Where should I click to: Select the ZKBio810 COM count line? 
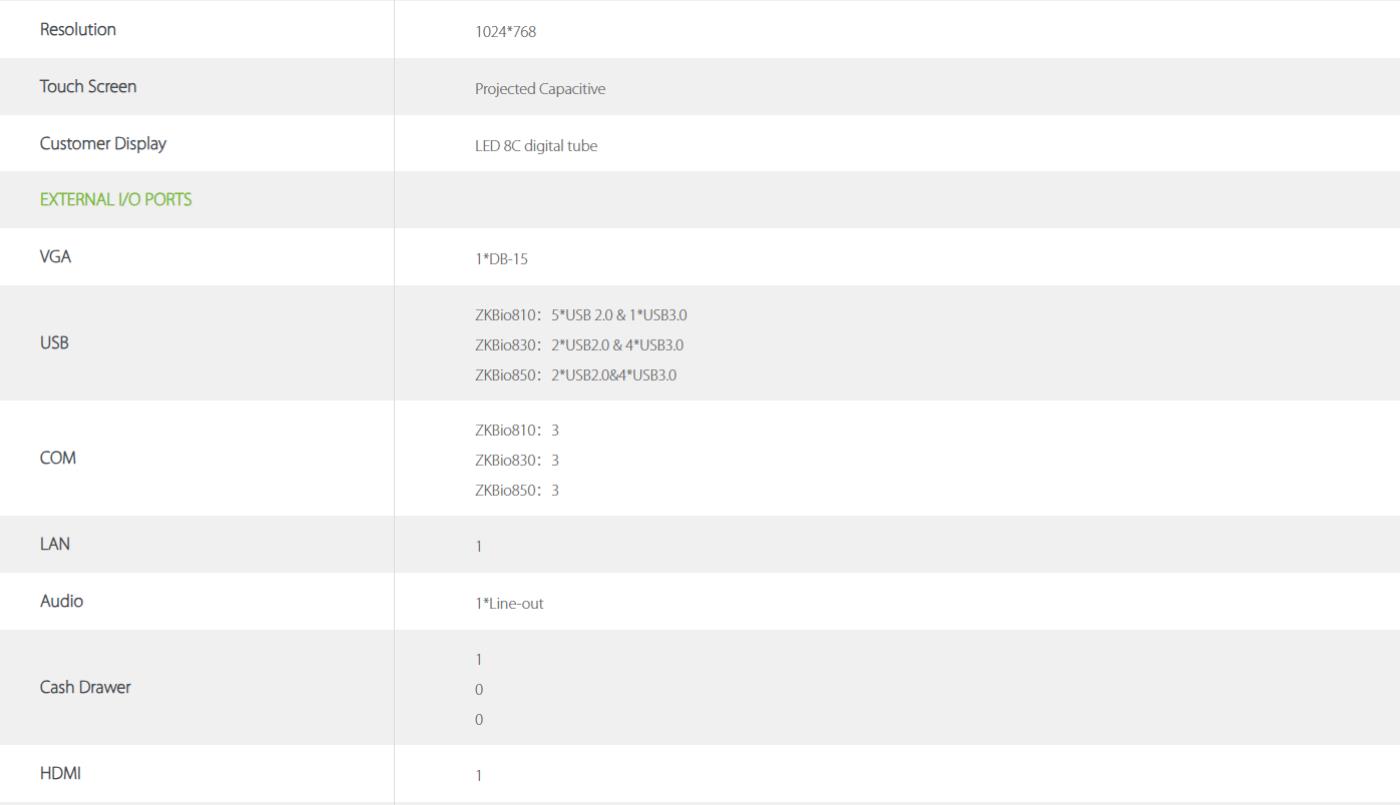[x=517, y=430]
